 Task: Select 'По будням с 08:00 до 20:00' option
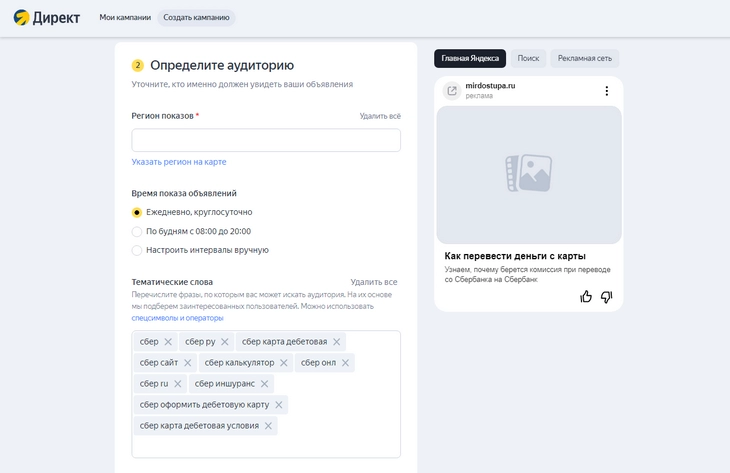[x=137, y=231]
